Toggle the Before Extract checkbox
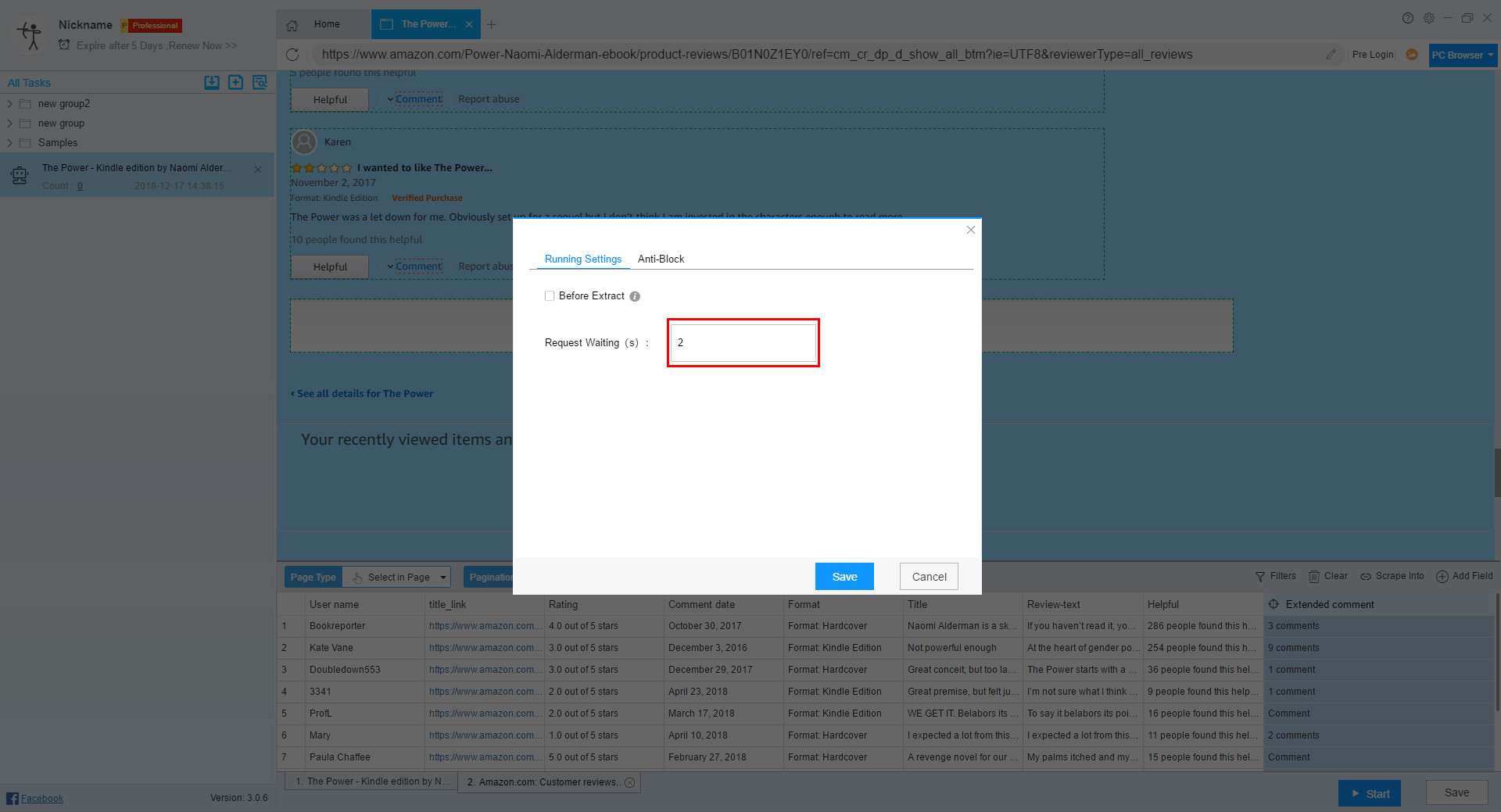Image resolution: width=1501 pixels, height=812 pixels. click(550, 296)
